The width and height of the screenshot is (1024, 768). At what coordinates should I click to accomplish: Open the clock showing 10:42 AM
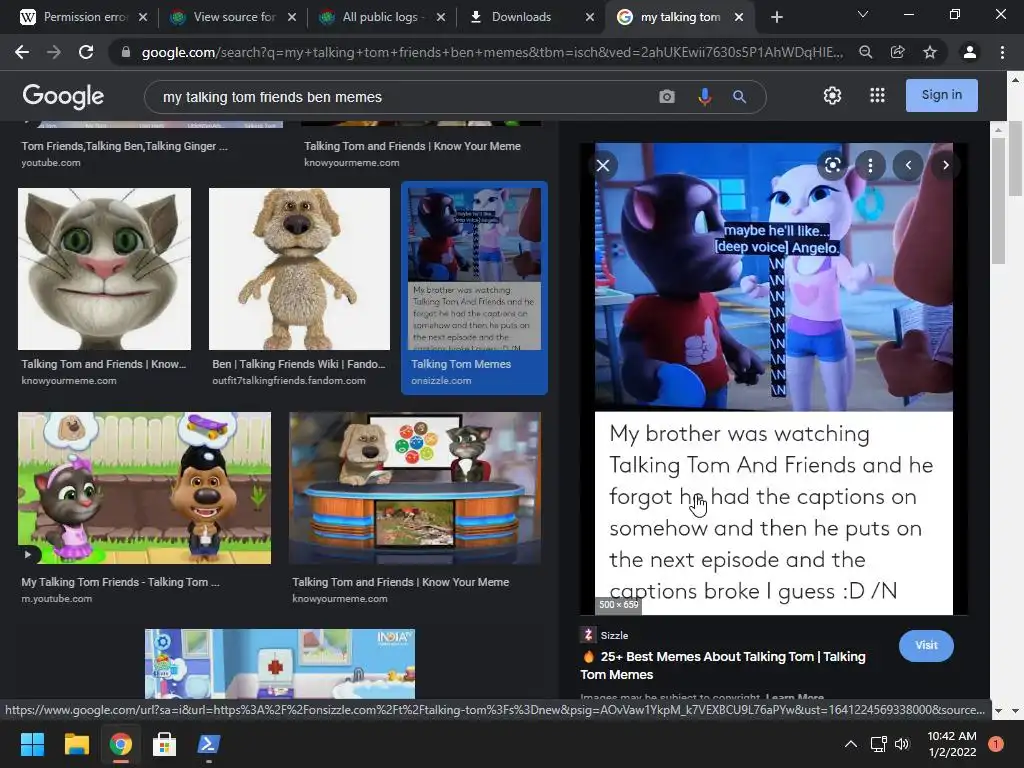pos(952,744)
